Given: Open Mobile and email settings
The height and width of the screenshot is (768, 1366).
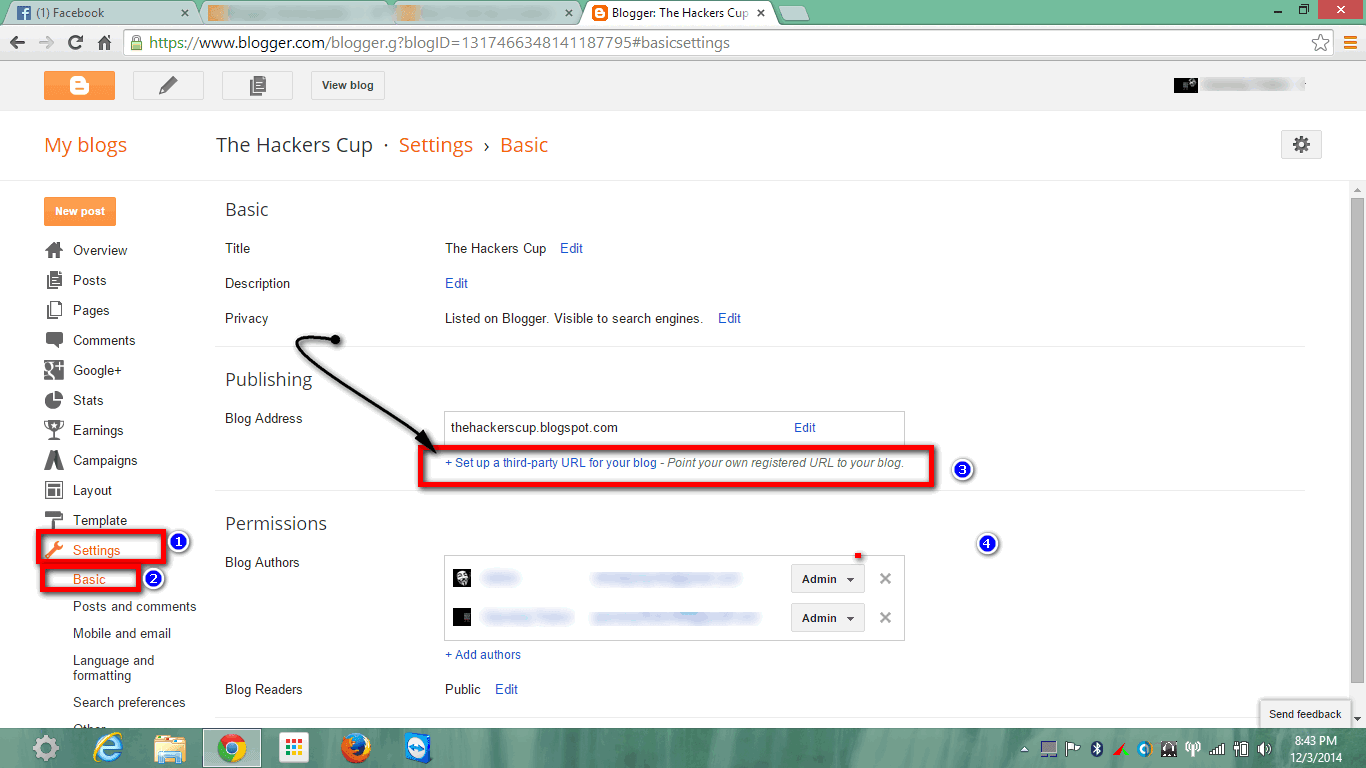Looking at the screenshot, I should [x=122, y=633].
